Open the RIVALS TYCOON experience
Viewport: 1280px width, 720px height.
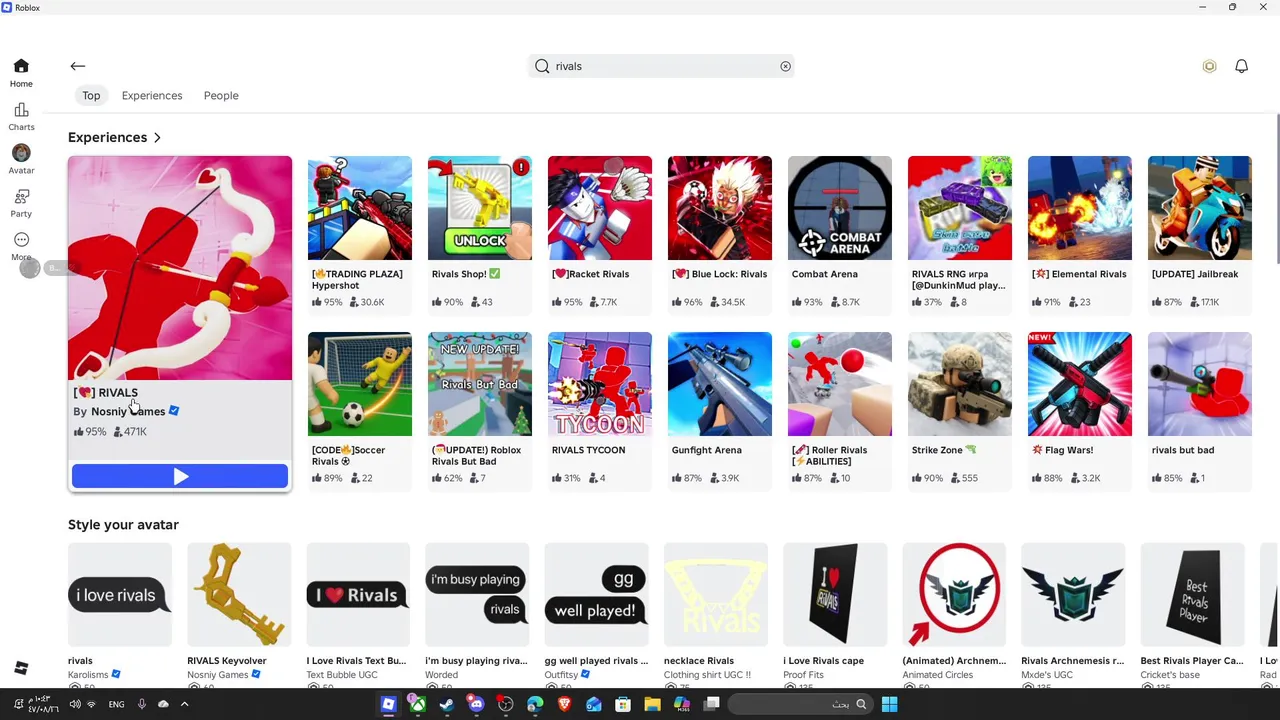click(600, 410)
